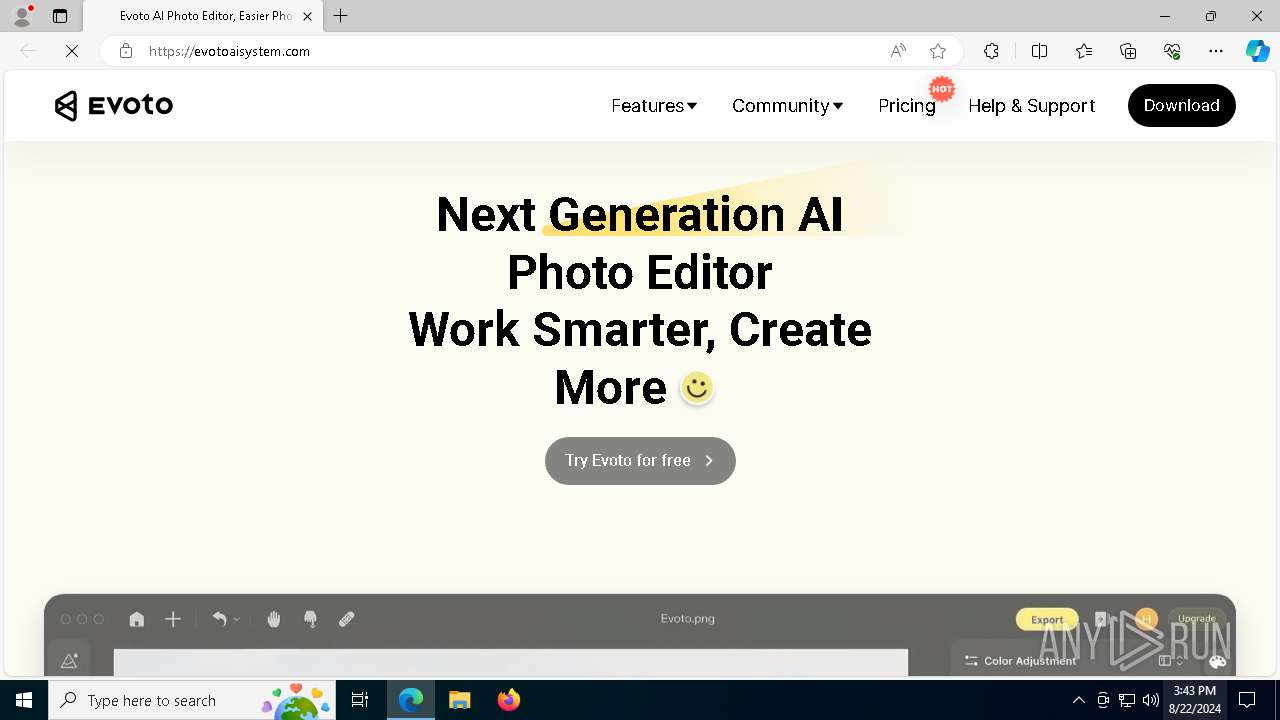
Task: Open browser Extensions
Action: pyautogui.click(x=991, y=51)
